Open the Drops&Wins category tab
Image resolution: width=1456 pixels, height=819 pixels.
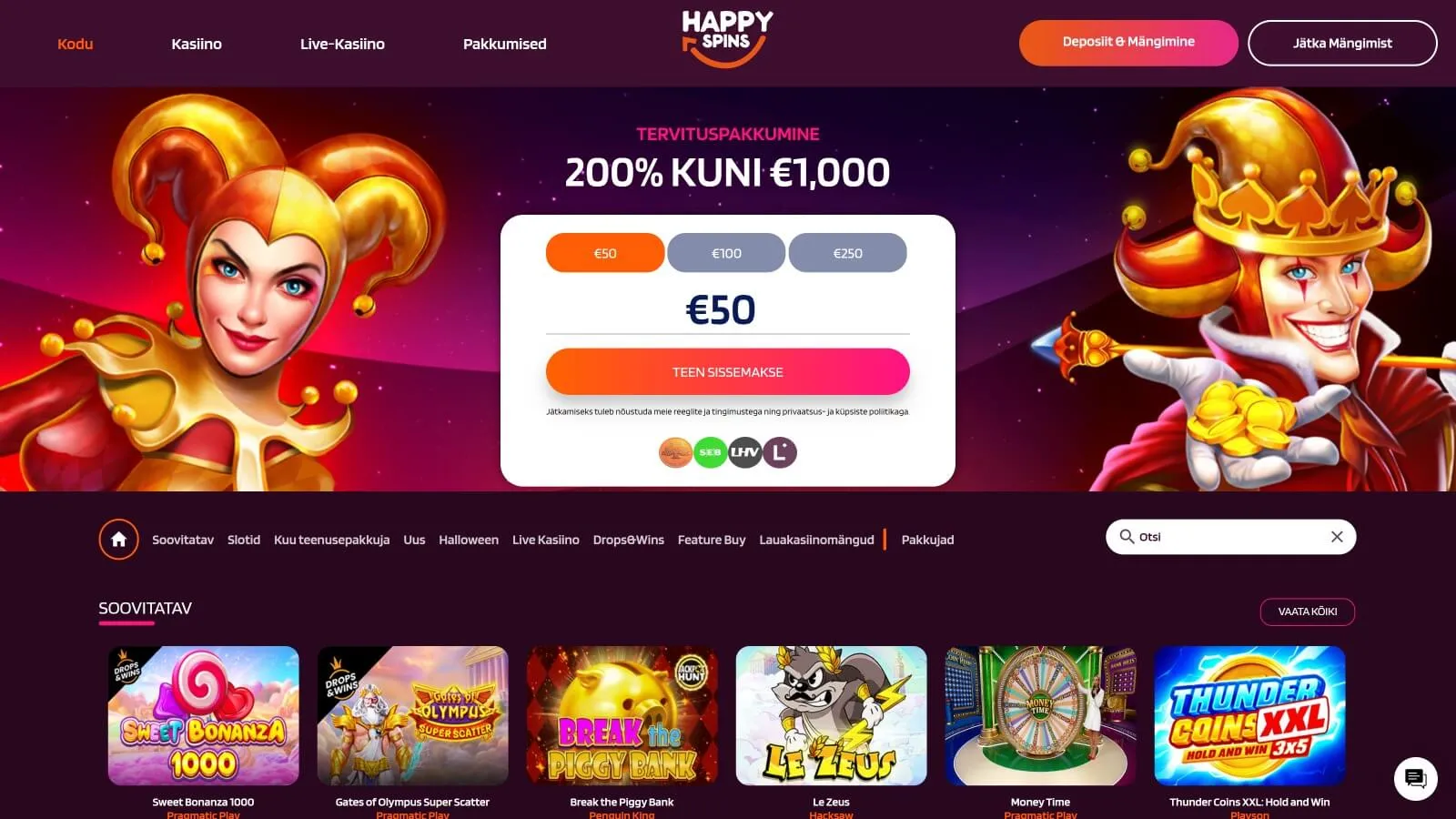(629, 540)
